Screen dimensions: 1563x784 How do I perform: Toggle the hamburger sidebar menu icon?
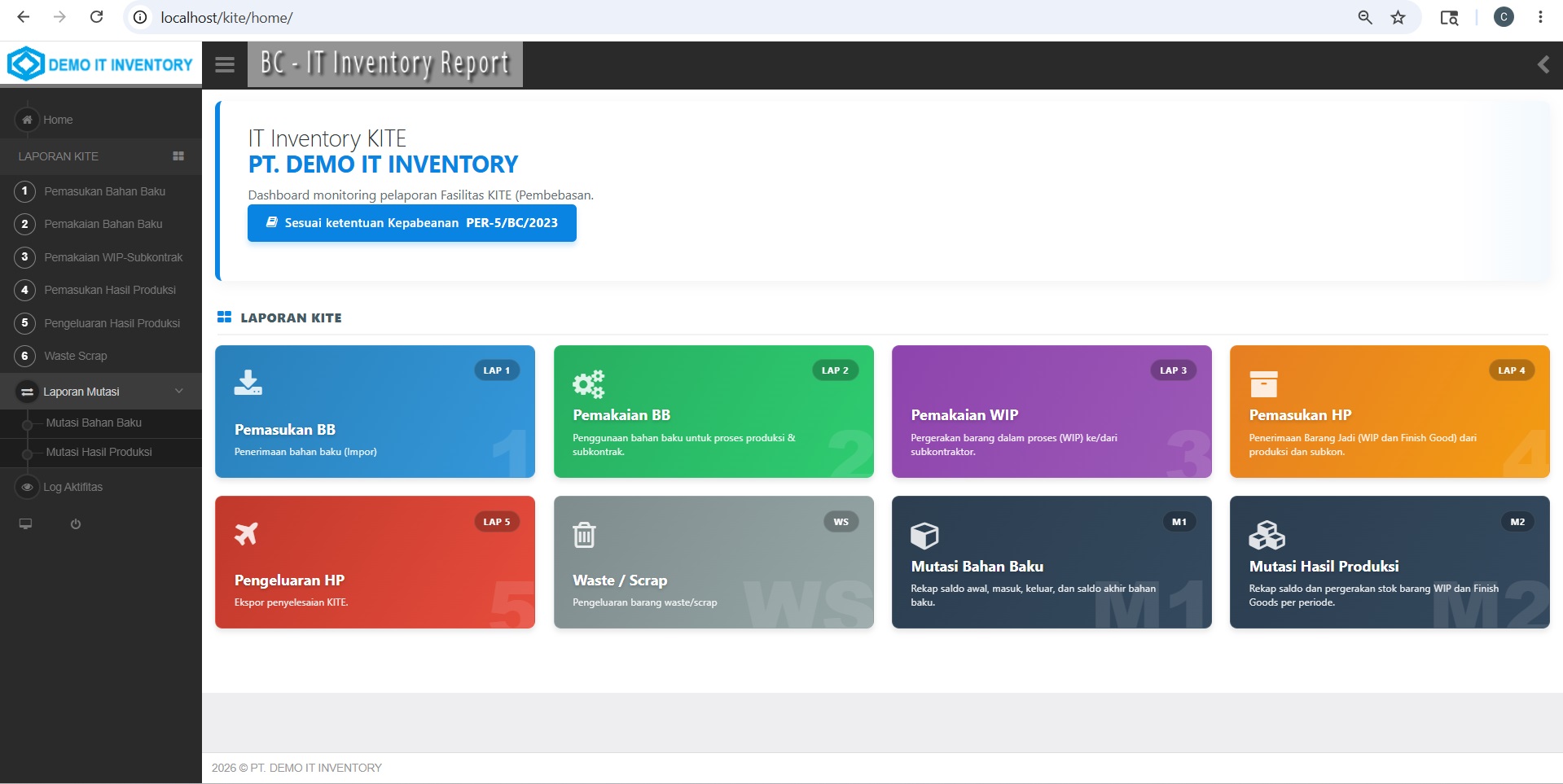[225, 65]
